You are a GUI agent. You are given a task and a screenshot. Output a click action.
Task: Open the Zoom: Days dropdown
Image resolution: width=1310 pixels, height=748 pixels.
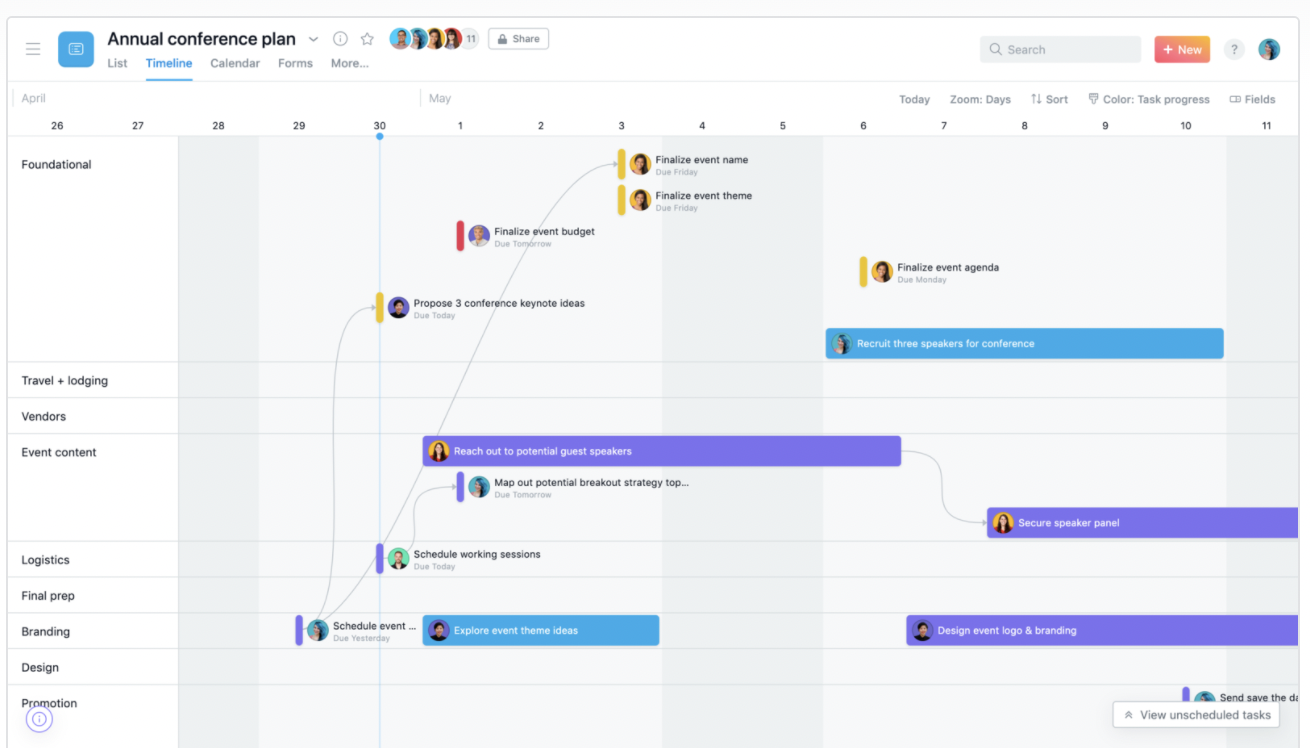[980, 99]
